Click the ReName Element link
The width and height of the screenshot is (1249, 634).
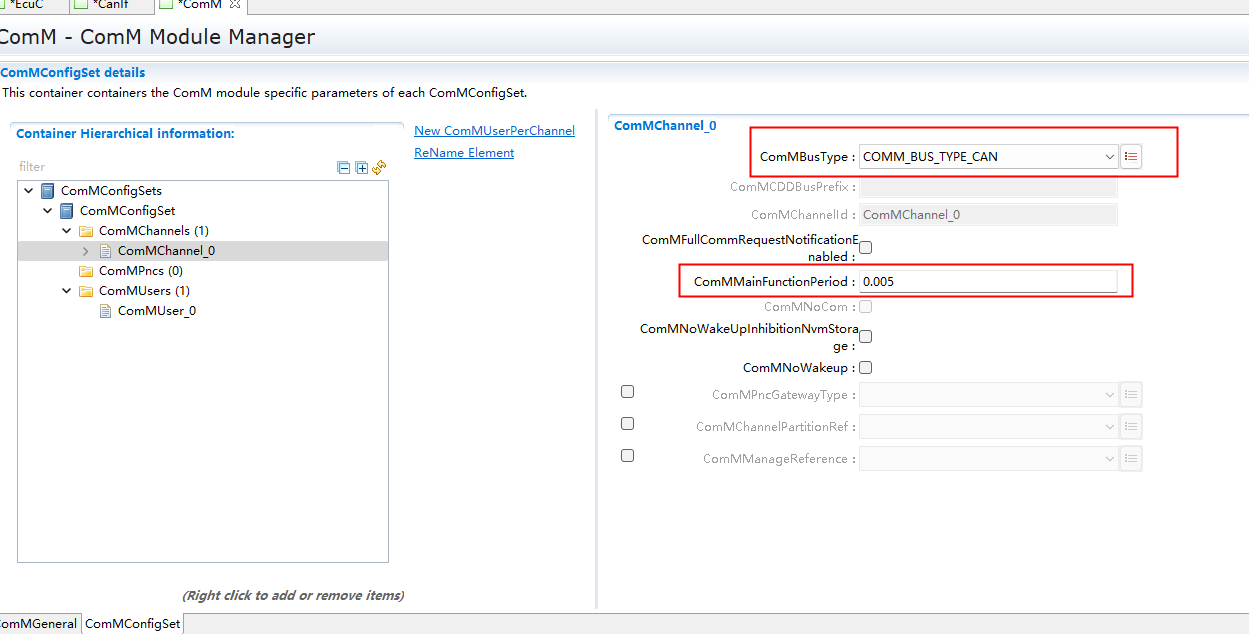[x=464, y=153]
